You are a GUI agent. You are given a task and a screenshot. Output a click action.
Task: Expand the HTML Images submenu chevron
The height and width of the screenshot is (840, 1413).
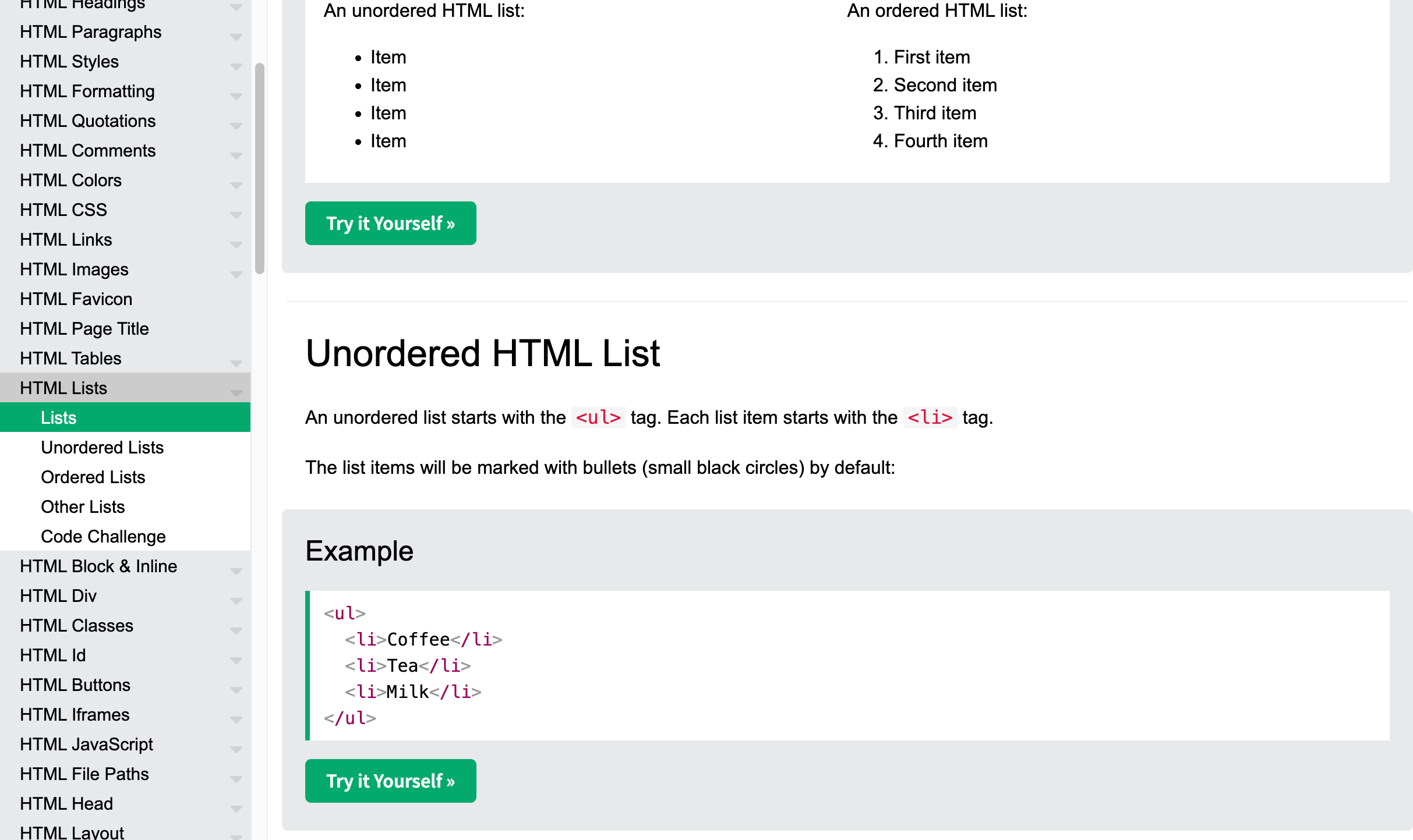click(x=235, y=274)
